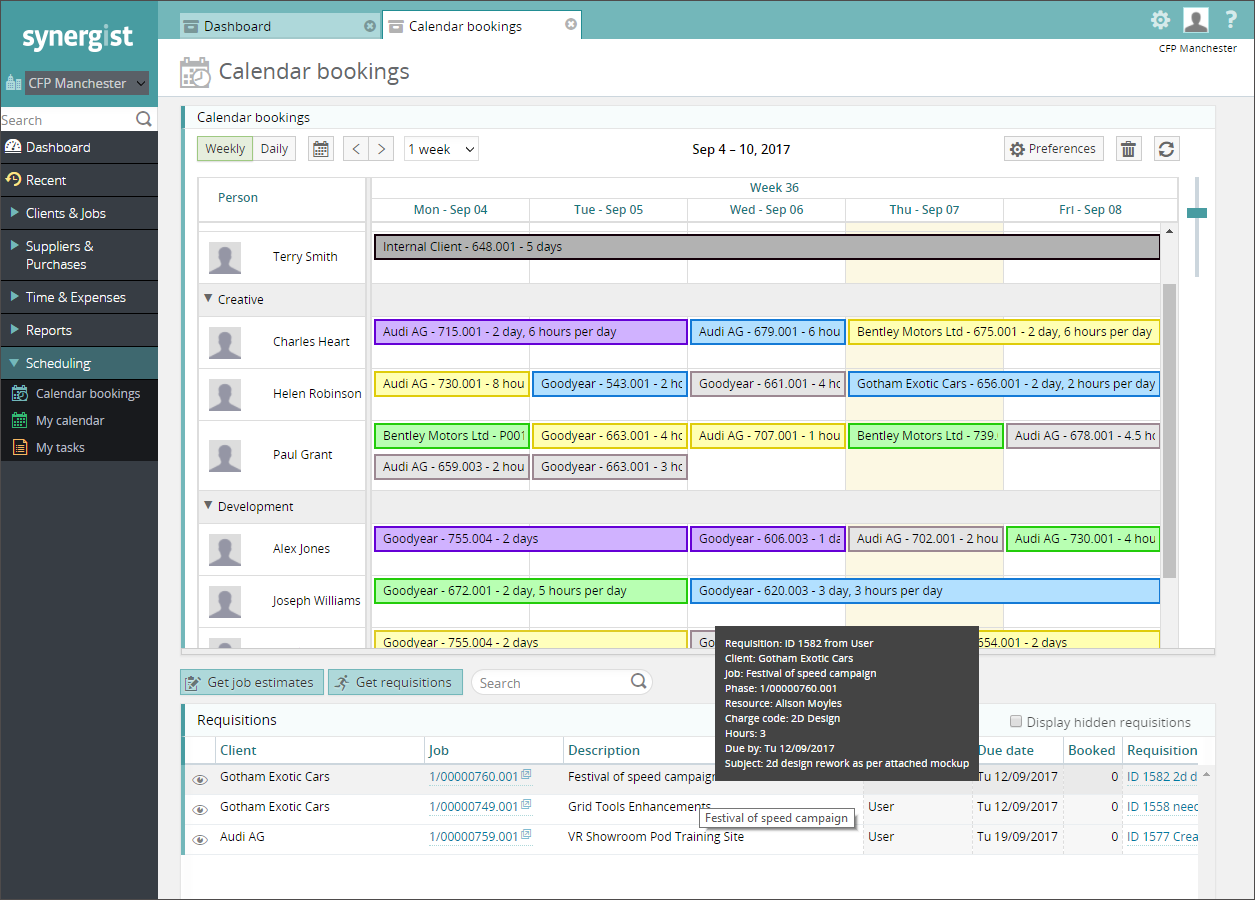Select Gotham Exotic Cars 656.001 booking
The width and height of the screenshot is (1255, 900).
pyautogui.click(x=1004, y=384)
